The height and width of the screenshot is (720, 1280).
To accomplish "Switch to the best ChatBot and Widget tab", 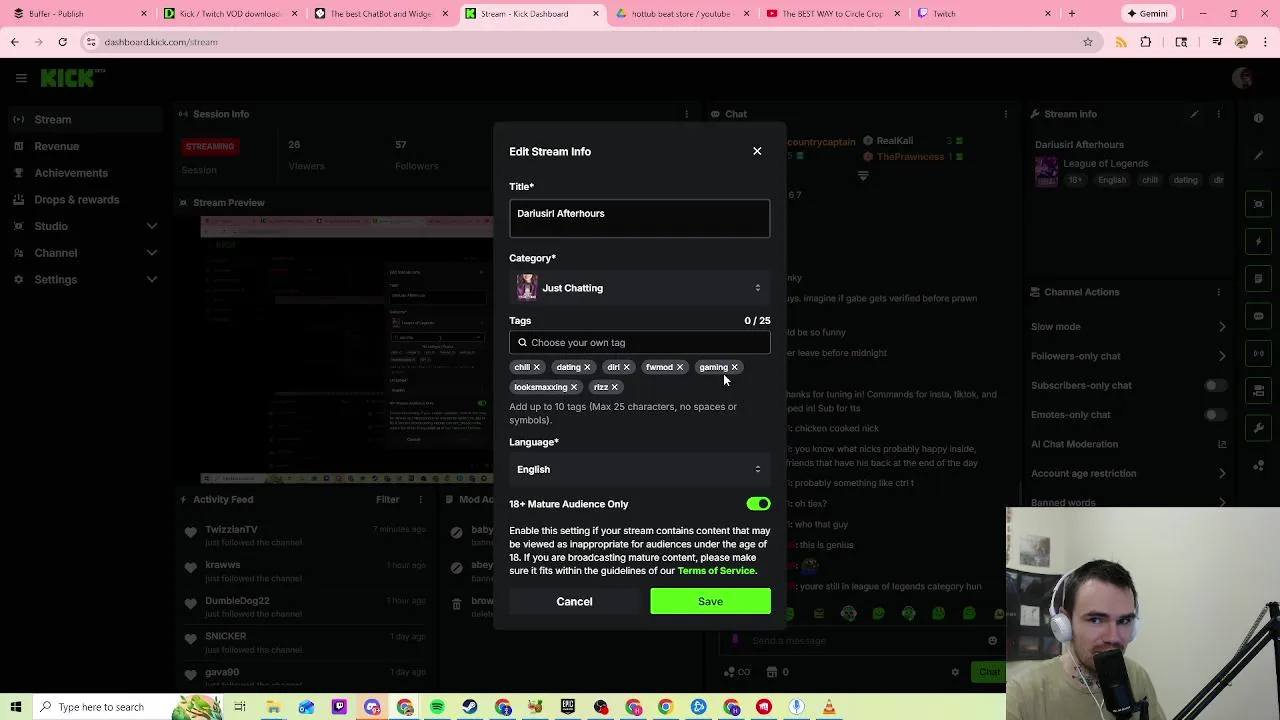I will click(380, 14).
